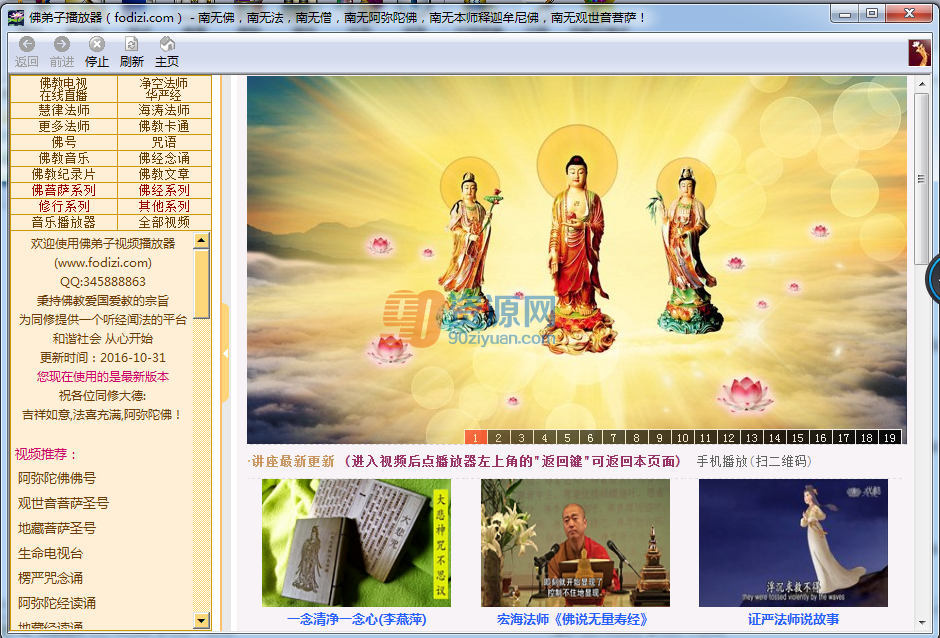Open 一念清净一念心 video thumbnail
940x638 pixels.
[x=356, y=543]
